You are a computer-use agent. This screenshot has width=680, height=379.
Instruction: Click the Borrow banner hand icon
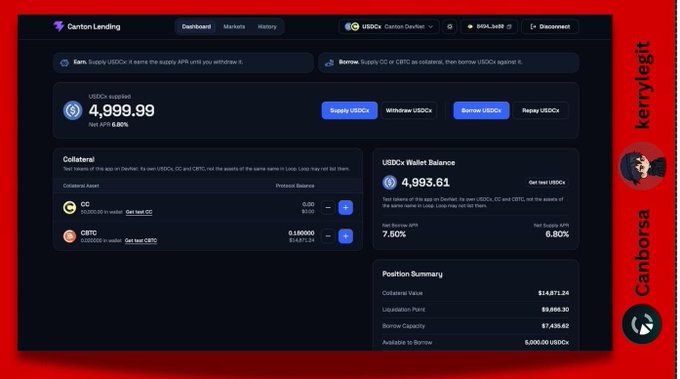click(330, 62)
